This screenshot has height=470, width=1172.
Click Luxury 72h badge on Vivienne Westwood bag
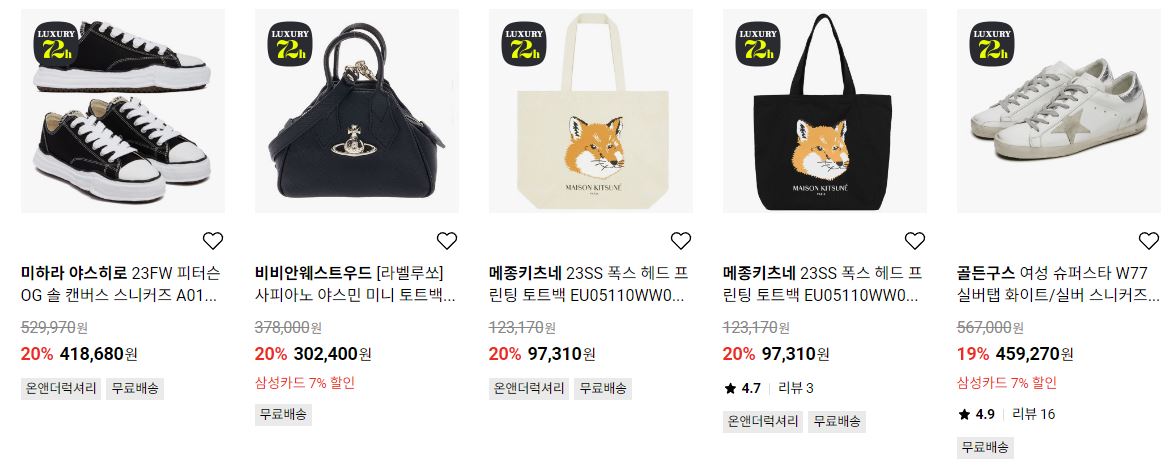pyautogui.click(x=290, y=43)
